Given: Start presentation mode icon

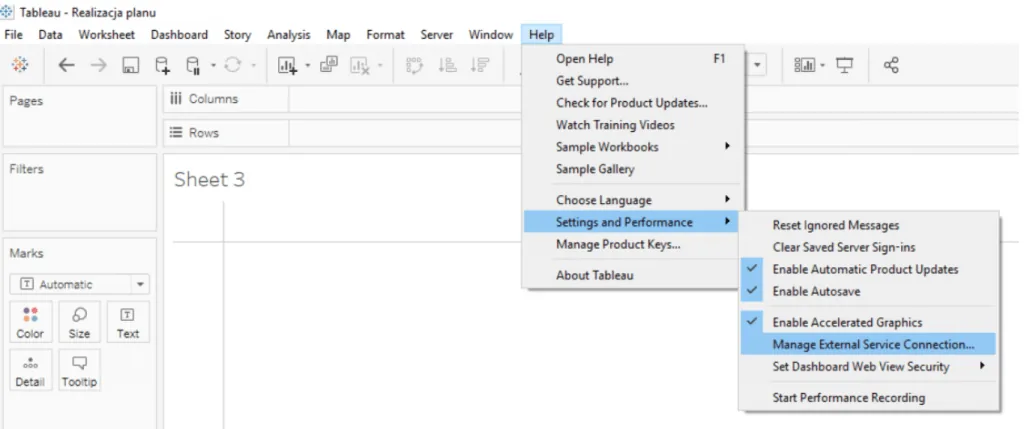Looking at the screenshot, I should point(845,65).
